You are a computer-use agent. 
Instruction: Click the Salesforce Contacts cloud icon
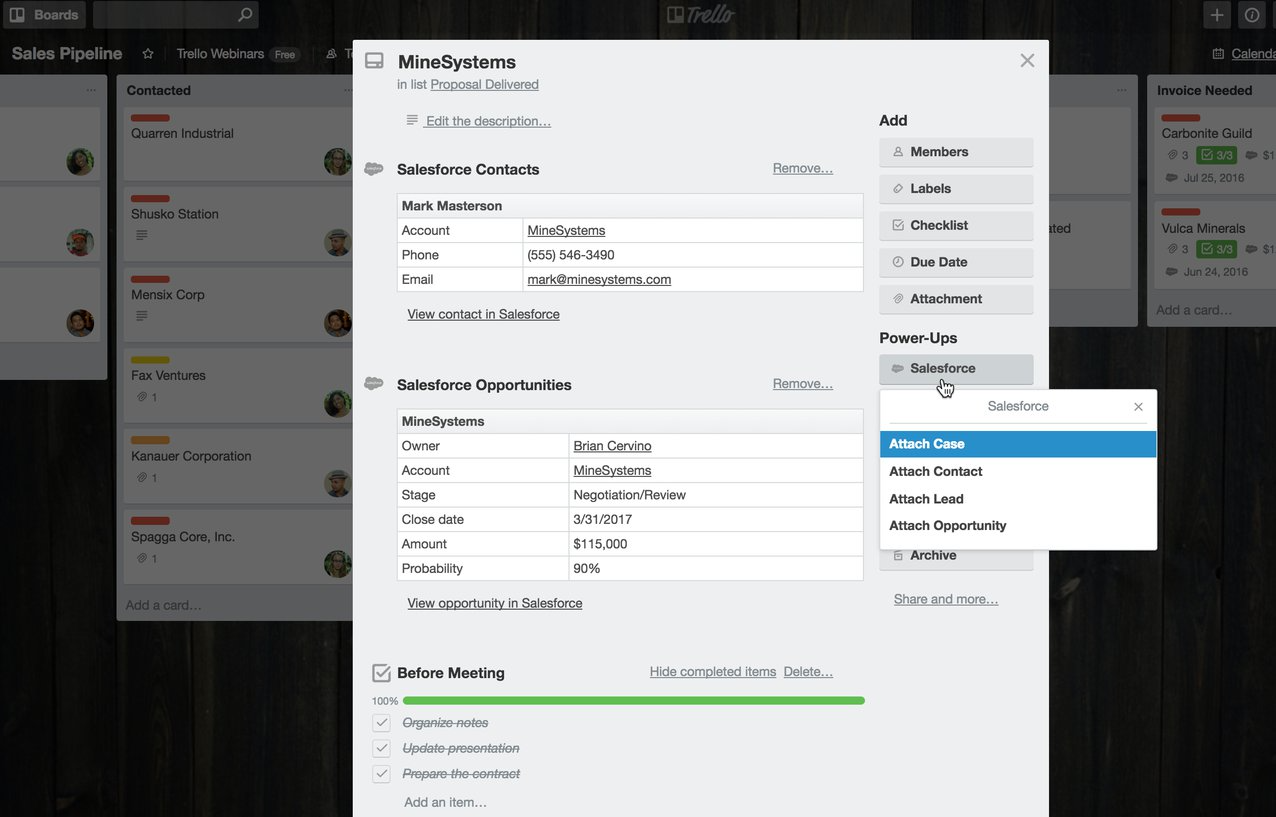pyautogui.click(x=373, y=169)
